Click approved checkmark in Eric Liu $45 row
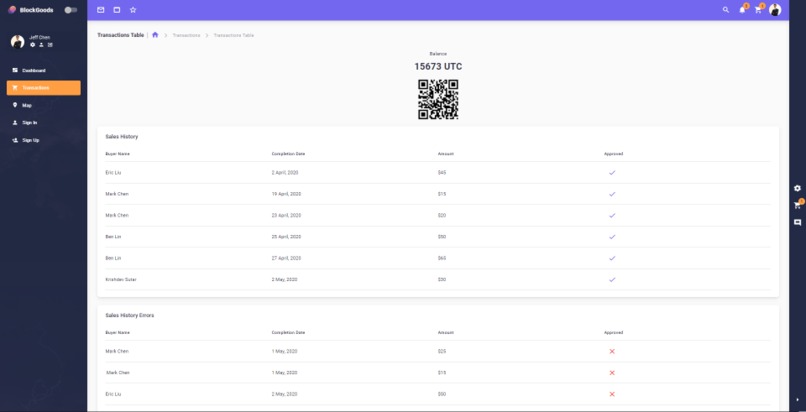Screen dimensions: 806x412 [612, 173]
